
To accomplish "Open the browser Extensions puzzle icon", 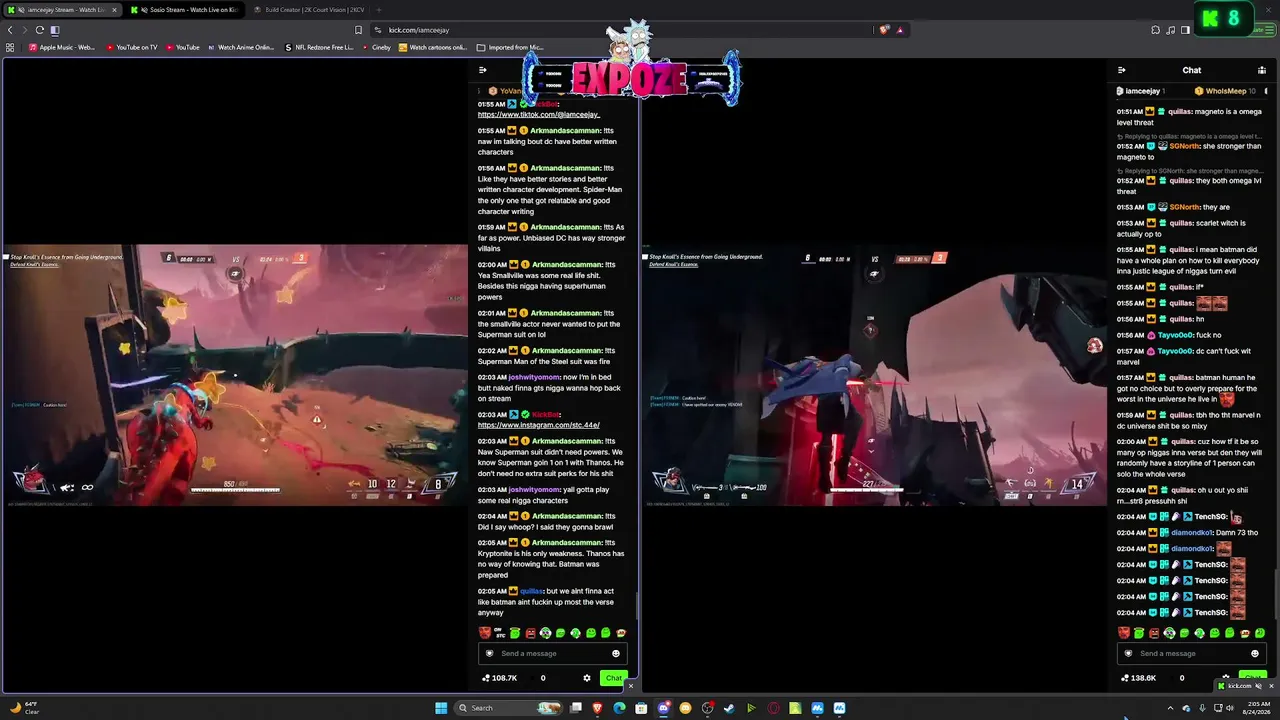I will (x=1155, y=30).
